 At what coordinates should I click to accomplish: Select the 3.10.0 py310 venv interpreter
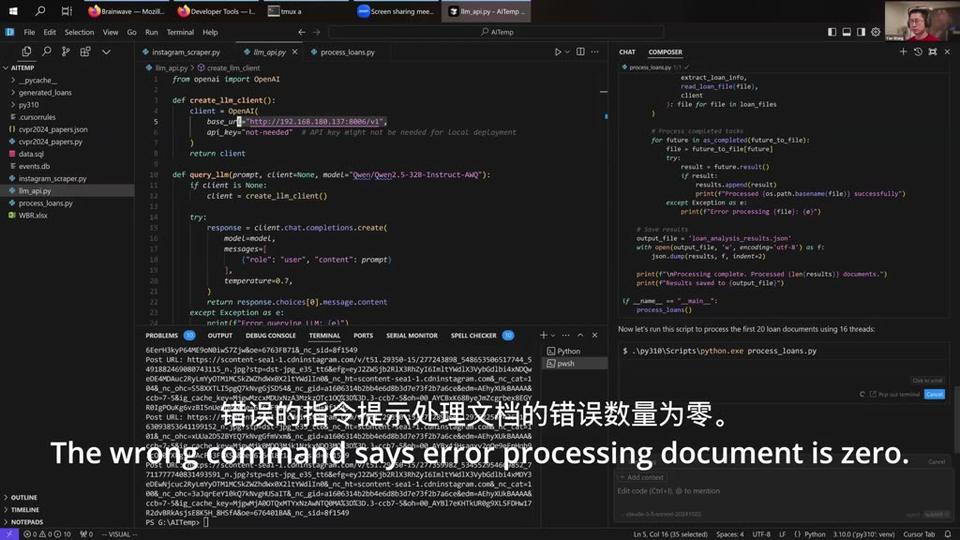(x=863, y=534)
